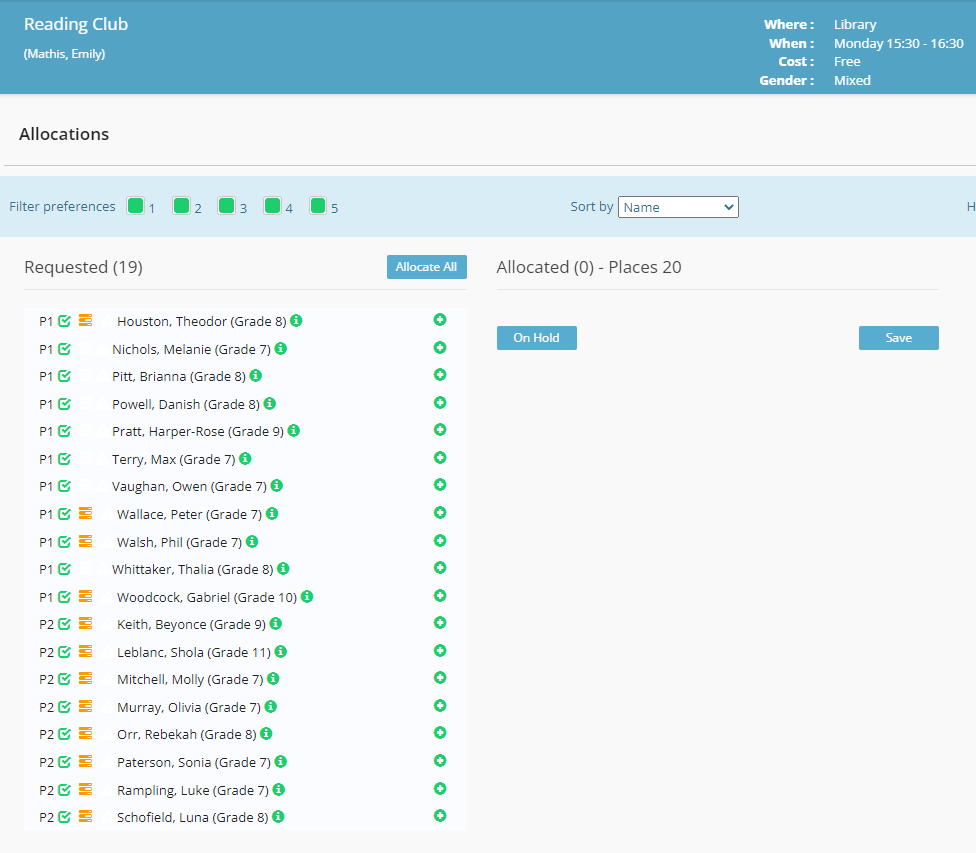Click green check icon beside Pitt, Brianna
976x853 pixels.
65,377
